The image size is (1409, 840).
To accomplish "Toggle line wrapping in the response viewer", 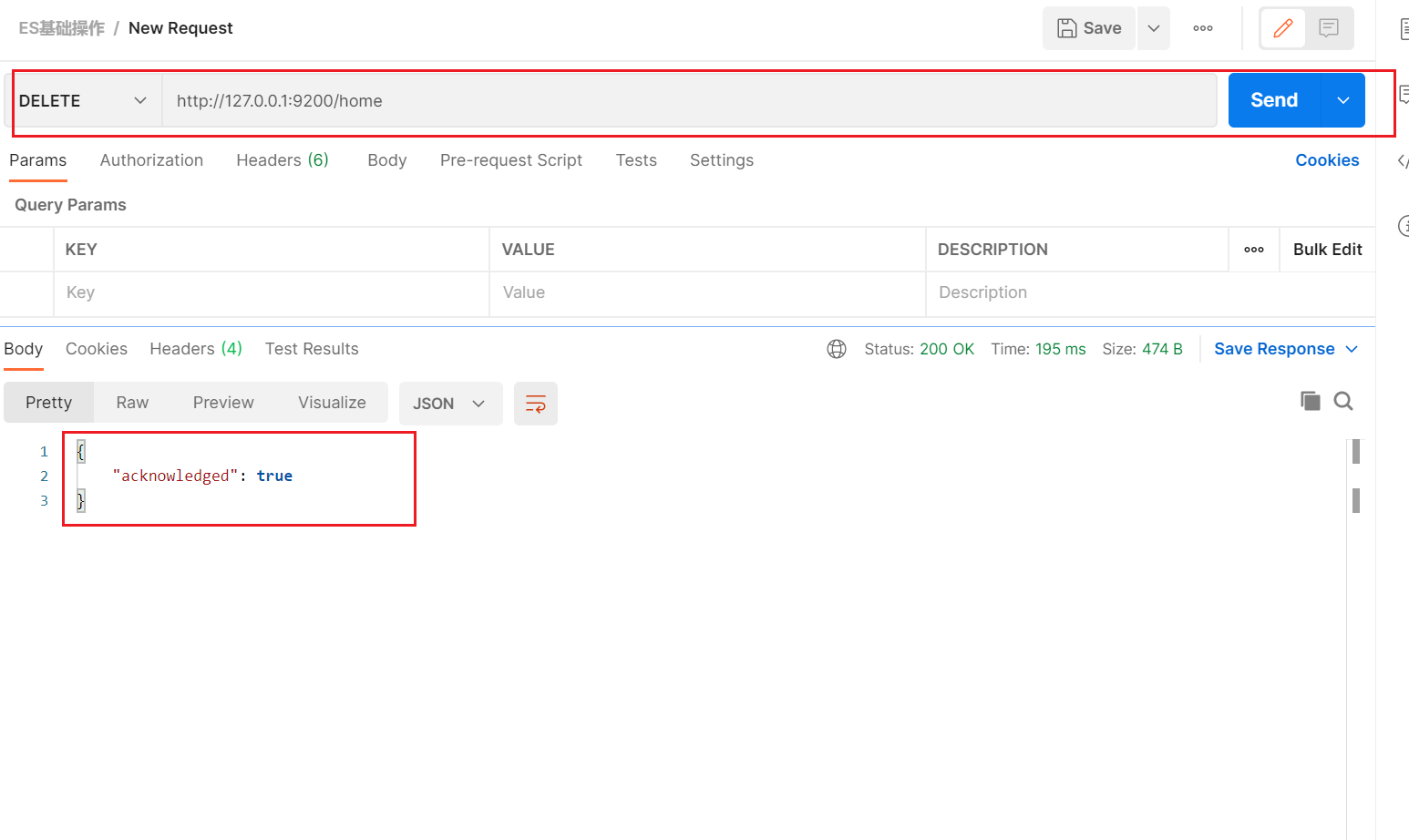I will click(535, 403).
